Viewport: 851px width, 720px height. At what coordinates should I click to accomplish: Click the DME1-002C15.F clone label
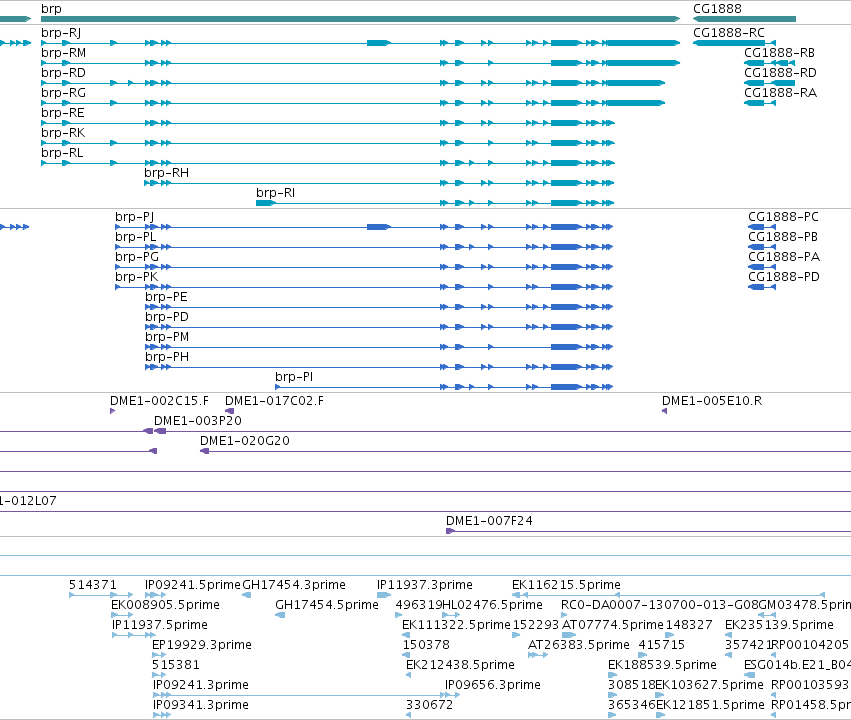(160, 402)
